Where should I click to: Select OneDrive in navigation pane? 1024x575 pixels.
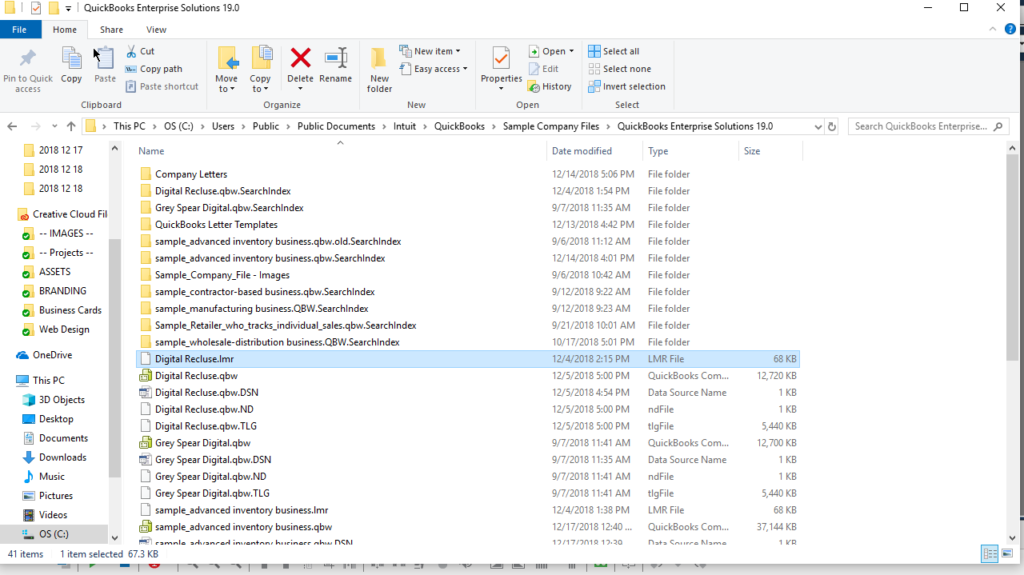click(44, 355)
